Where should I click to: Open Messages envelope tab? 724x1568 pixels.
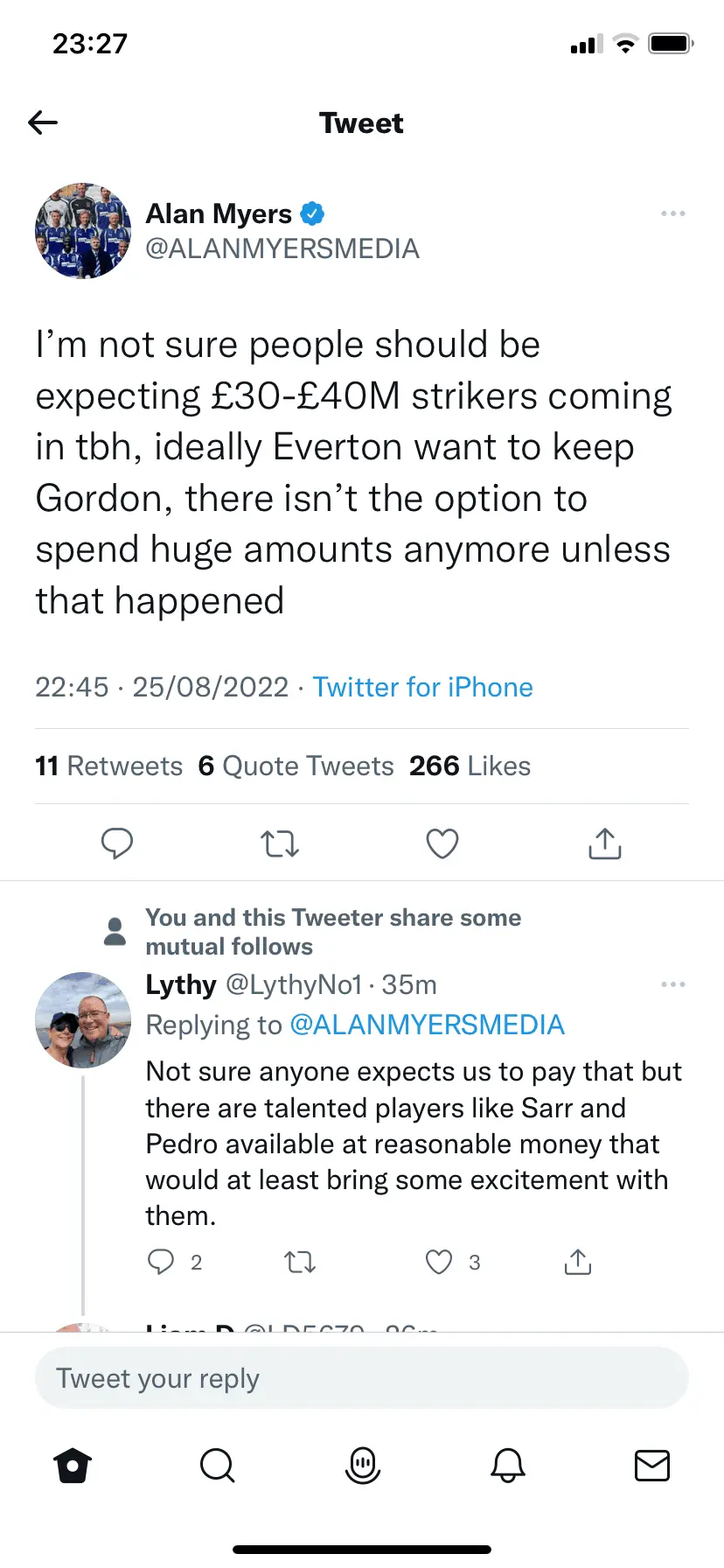[x=652, y=1465]
